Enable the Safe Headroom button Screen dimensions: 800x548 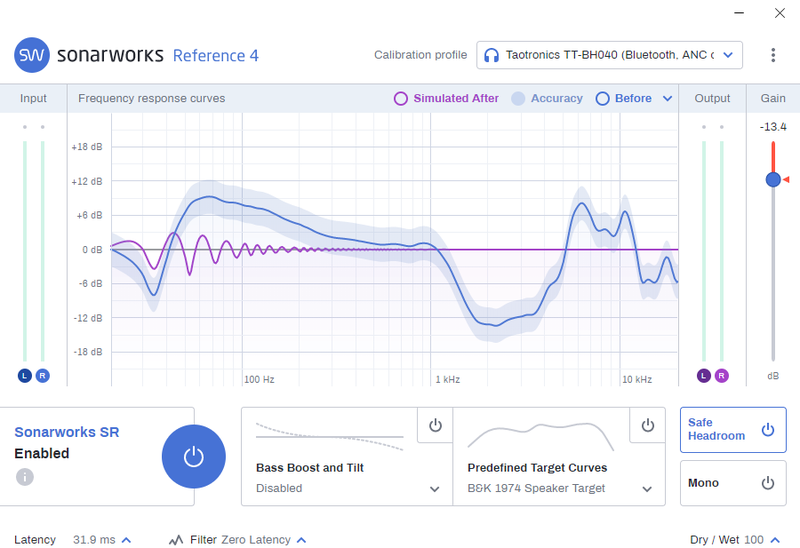pos(733,430)
